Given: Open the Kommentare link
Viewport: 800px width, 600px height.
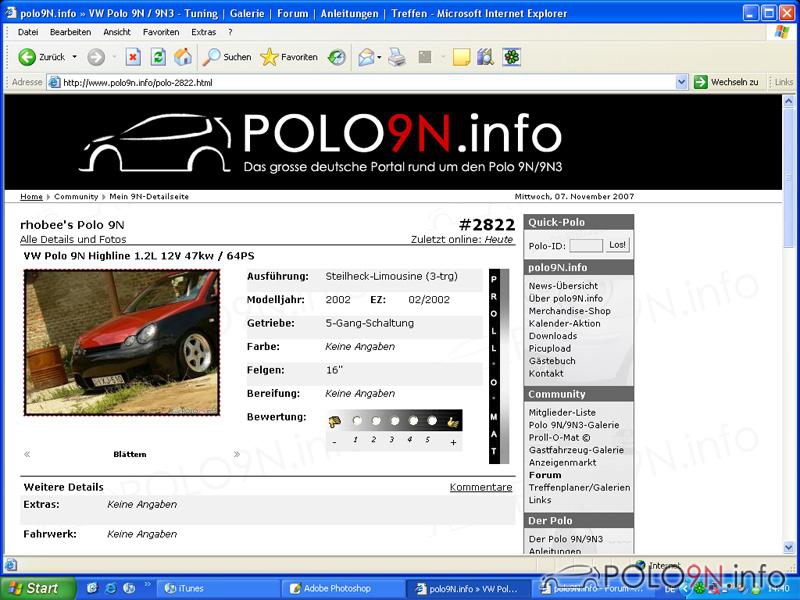Looking at the screenshot, I should (x=480, y=487).
